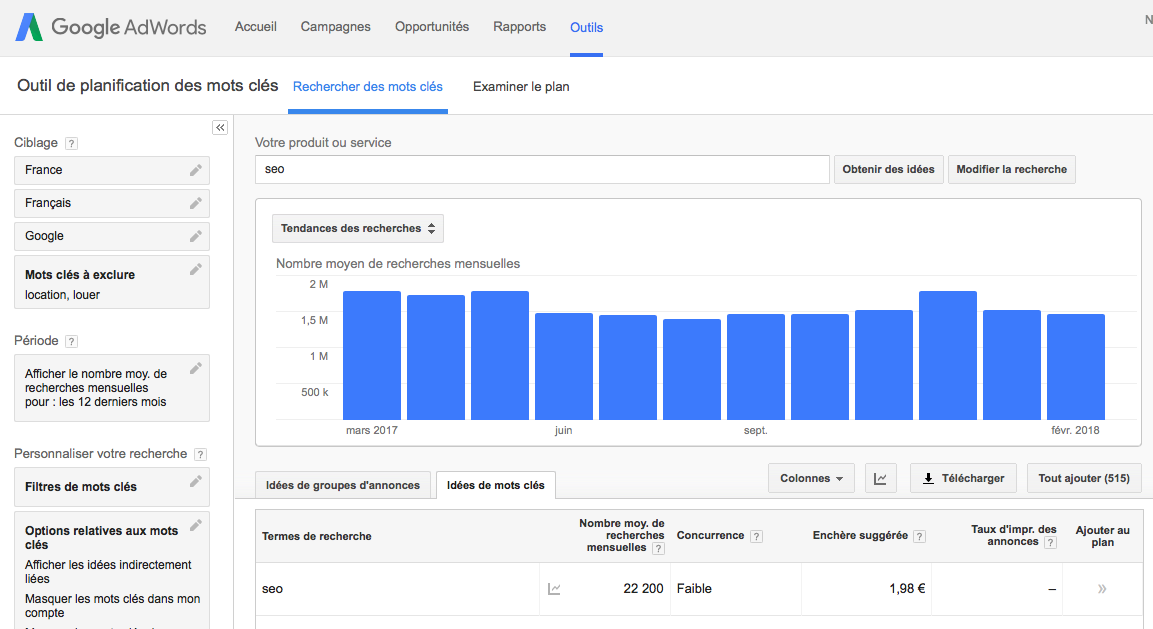
Task: Open help for Enchère suggérée column
Action: pos(919,536)
